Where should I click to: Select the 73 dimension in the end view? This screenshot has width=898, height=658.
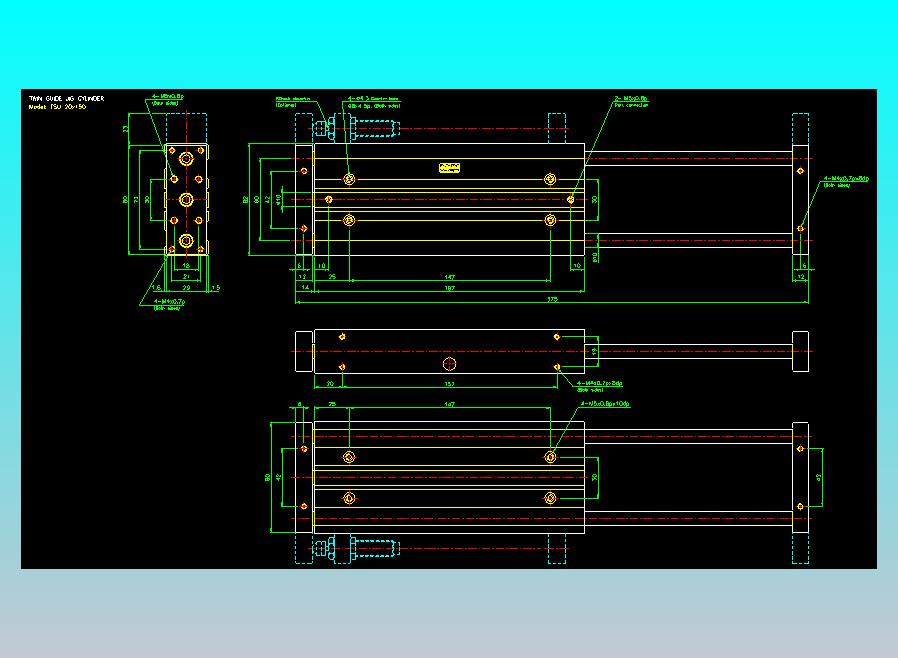136,199
